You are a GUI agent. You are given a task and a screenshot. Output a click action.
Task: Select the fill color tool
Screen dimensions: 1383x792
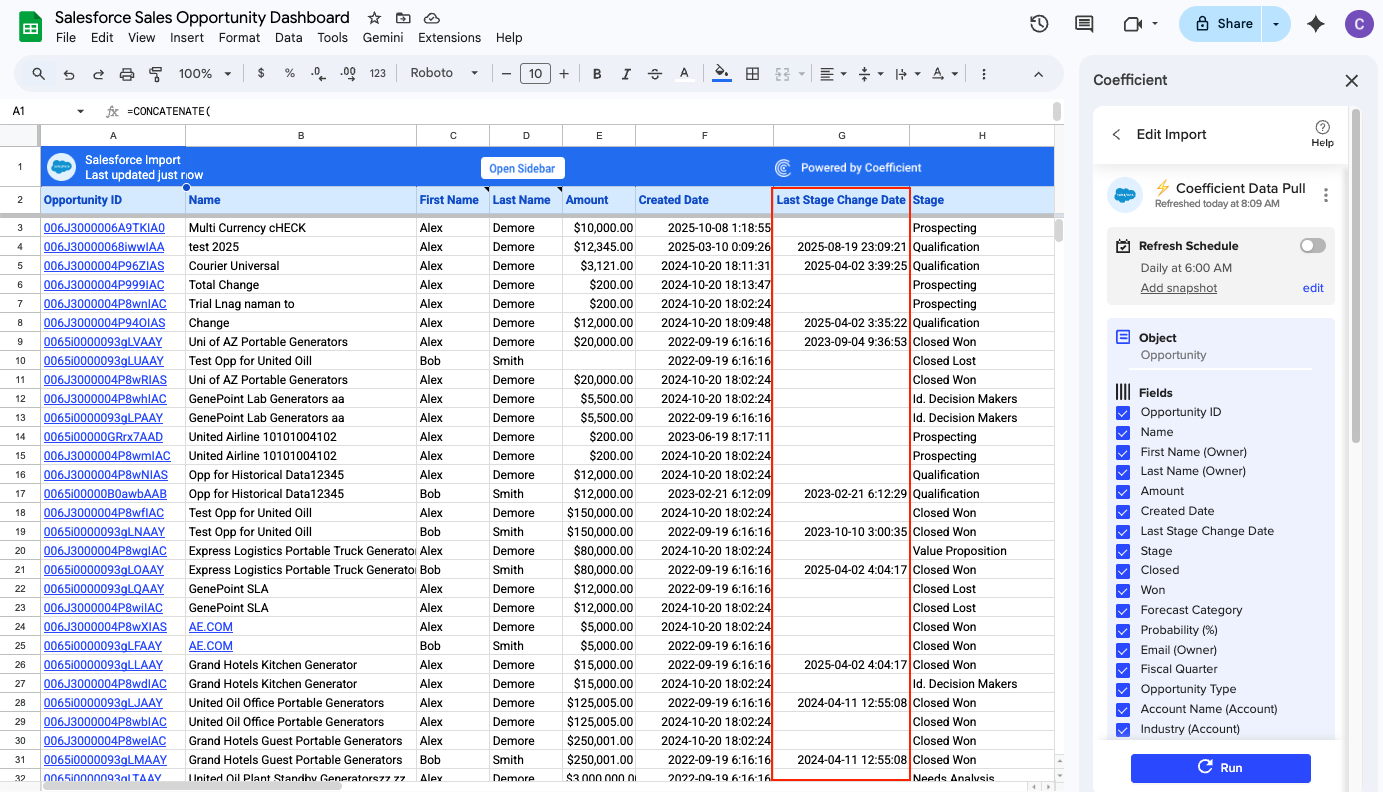721,73
